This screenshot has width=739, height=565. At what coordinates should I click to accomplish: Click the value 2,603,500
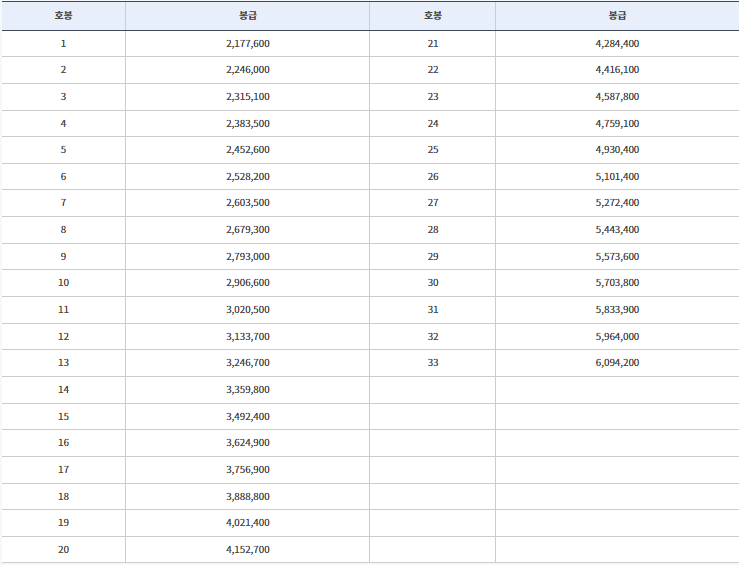248,203
